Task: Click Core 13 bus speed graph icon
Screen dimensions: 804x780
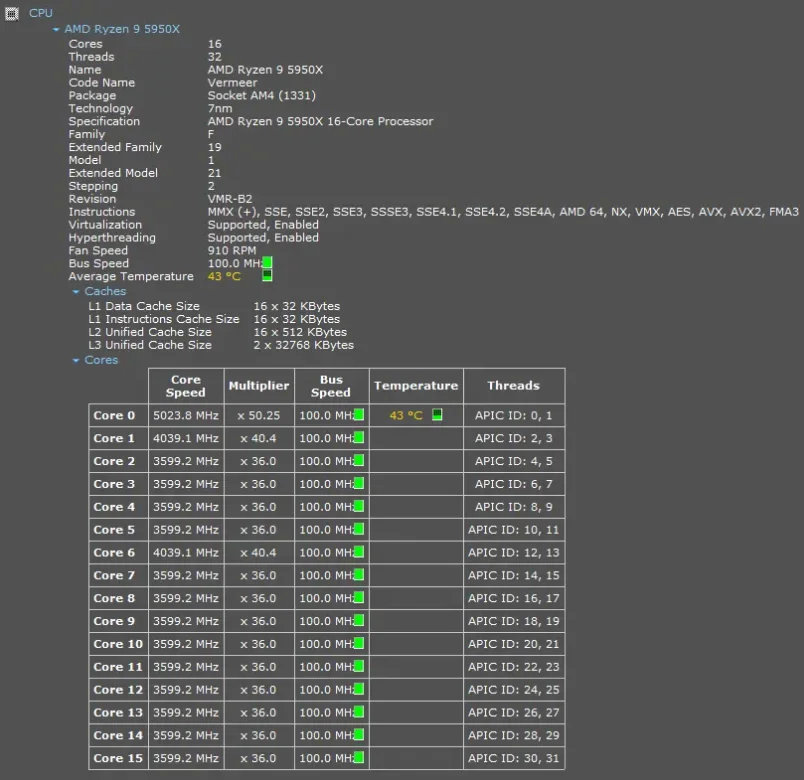Action: pos(359,712)
